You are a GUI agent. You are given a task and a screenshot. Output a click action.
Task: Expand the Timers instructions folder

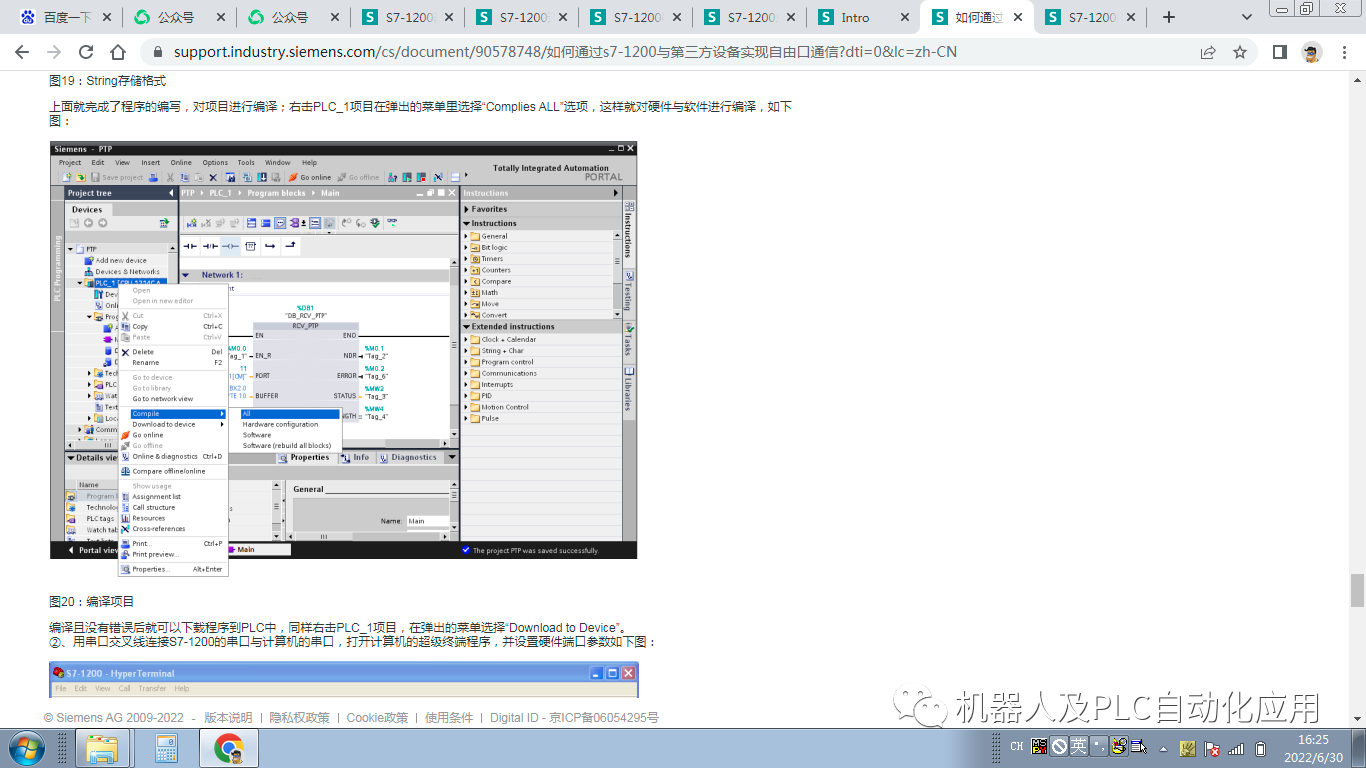tap(466, 259)
